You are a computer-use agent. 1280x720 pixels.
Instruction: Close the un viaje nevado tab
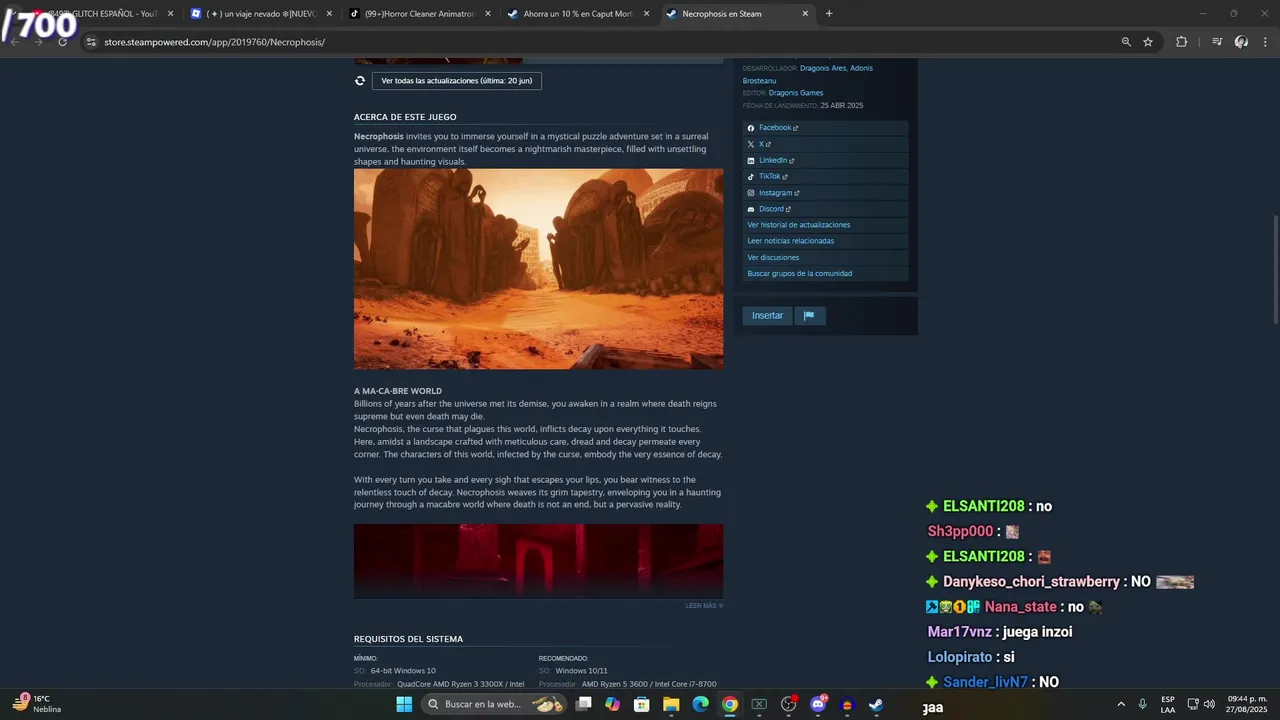coord(329,14)
